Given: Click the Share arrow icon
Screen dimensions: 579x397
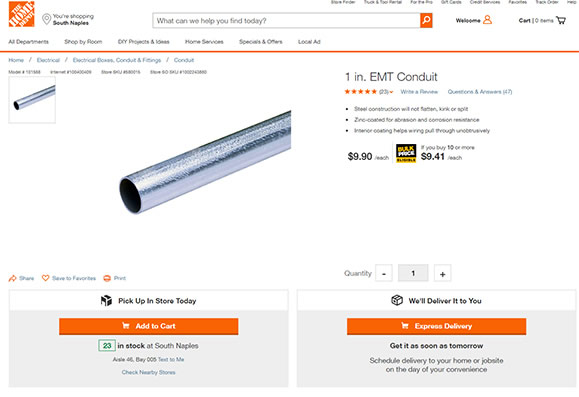Looking at the screenshot, I should tap(13, 278).
